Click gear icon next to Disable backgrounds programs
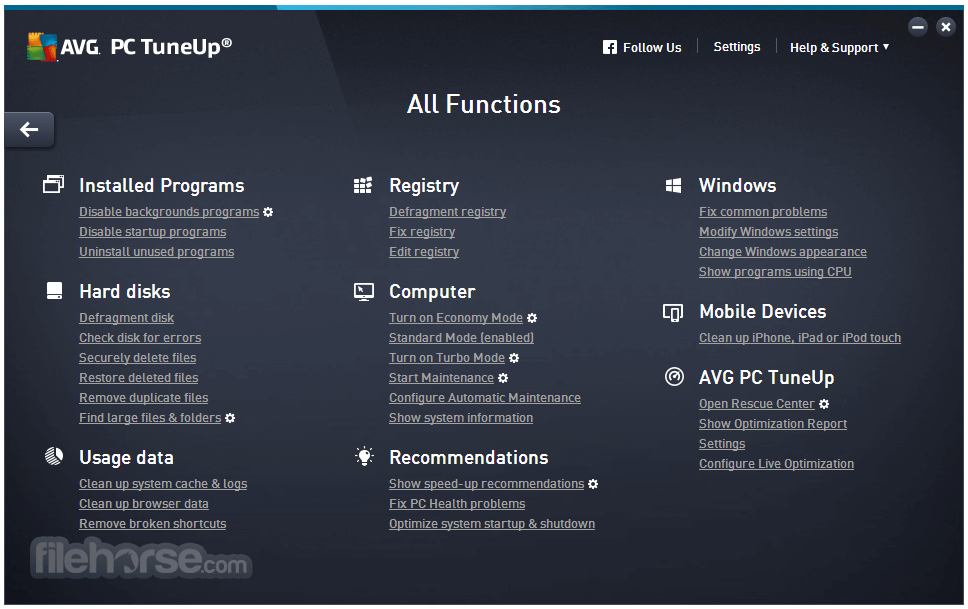Viewport: 968px width, 609px height. point(268,212)
